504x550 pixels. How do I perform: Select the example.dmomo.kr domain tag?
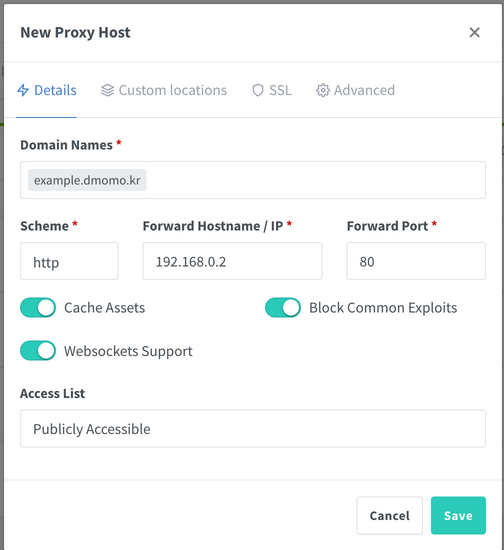coord(87,180)
